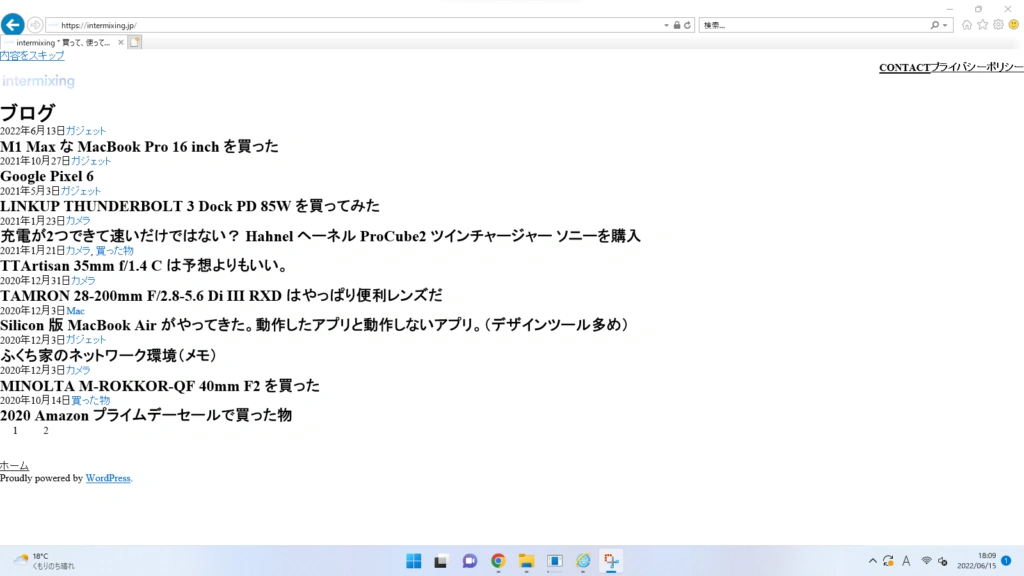This screenshot has height=576, width=1024.
Task: Open the browser Home icon
Action: pyautogui.click(x=967, y=25)
